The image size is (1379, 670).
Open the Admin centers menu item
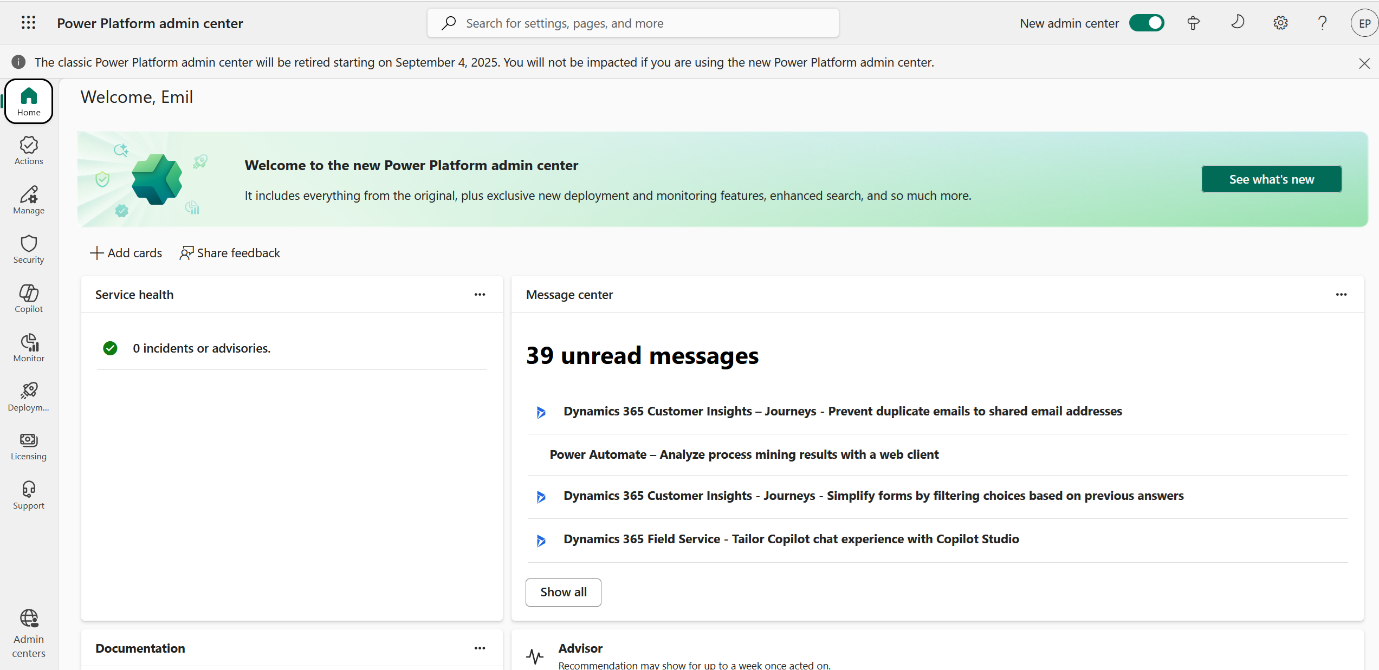click(x=29, y=632)
